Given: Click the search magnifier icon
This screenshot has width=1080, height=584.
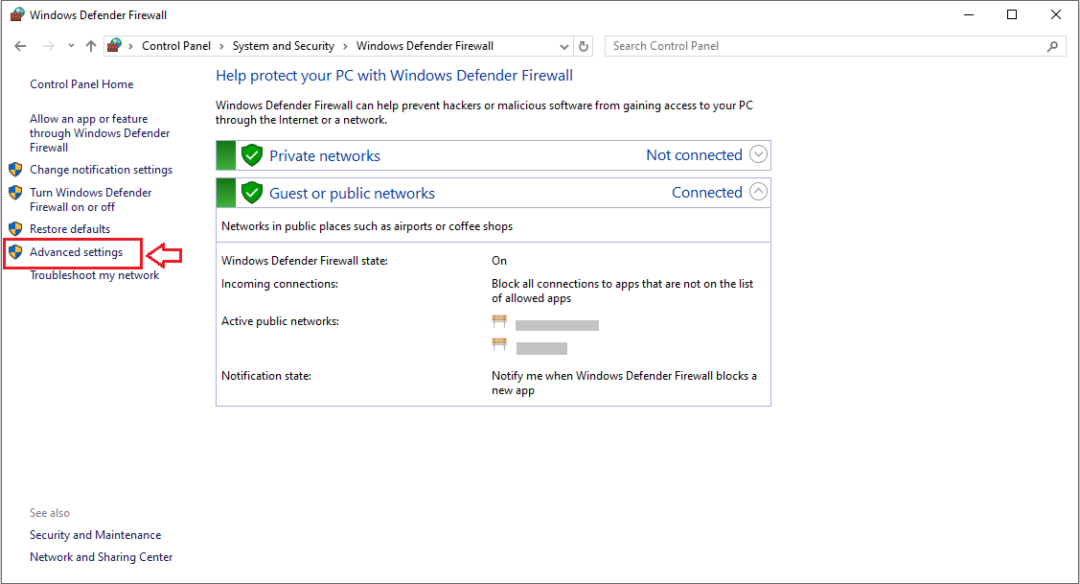Looking at the screenshot, I should point(1052,46).
